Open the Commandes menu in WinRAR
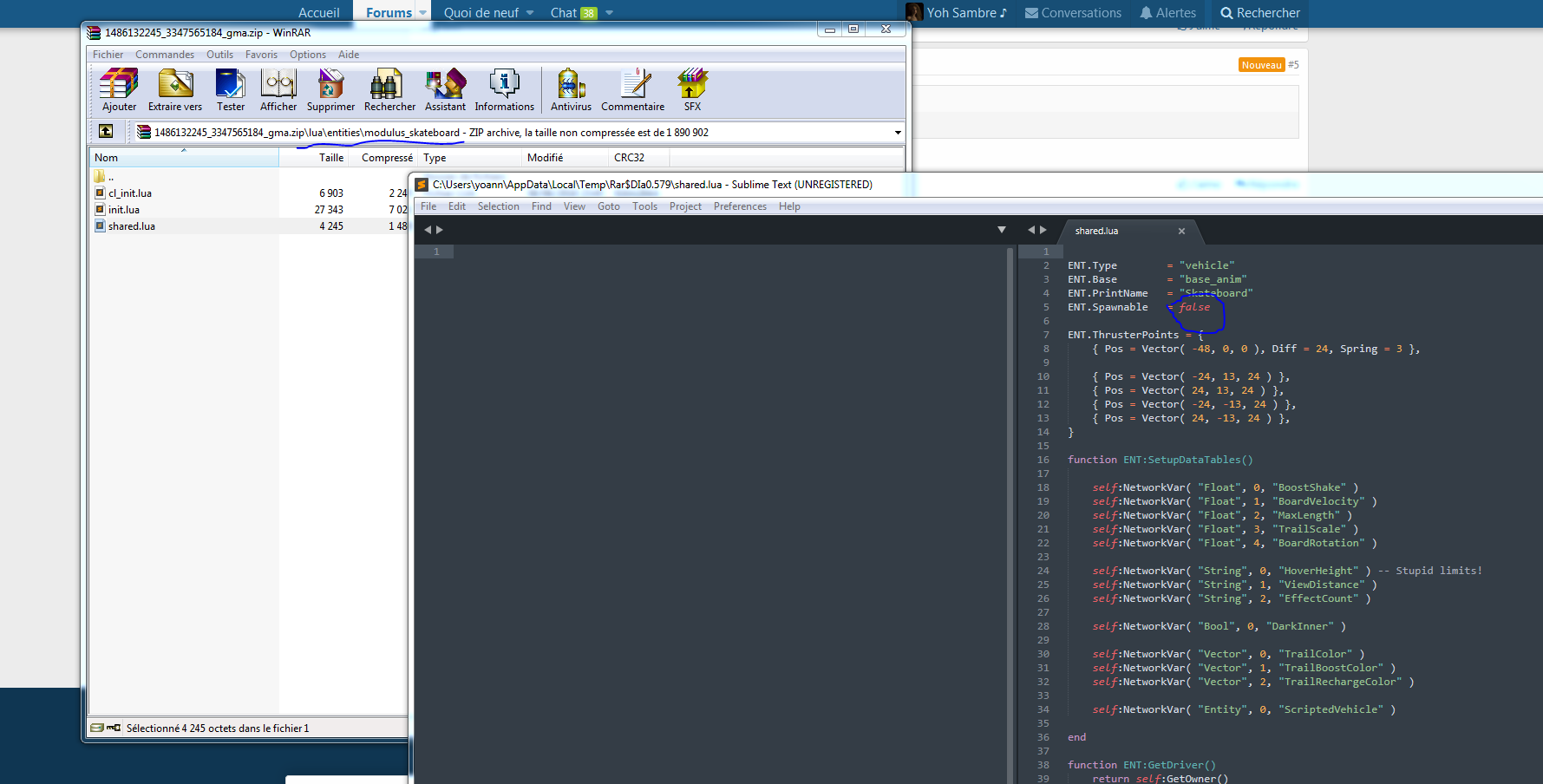 pos(165,55)
